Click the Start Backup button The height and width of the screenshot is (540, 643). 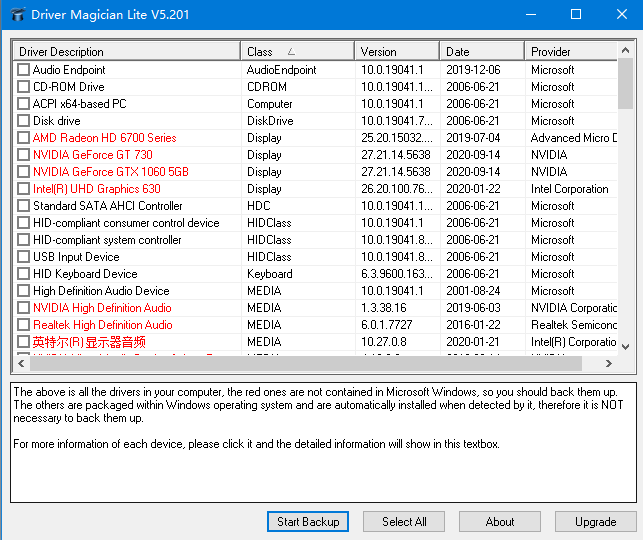tap(308, 522)
